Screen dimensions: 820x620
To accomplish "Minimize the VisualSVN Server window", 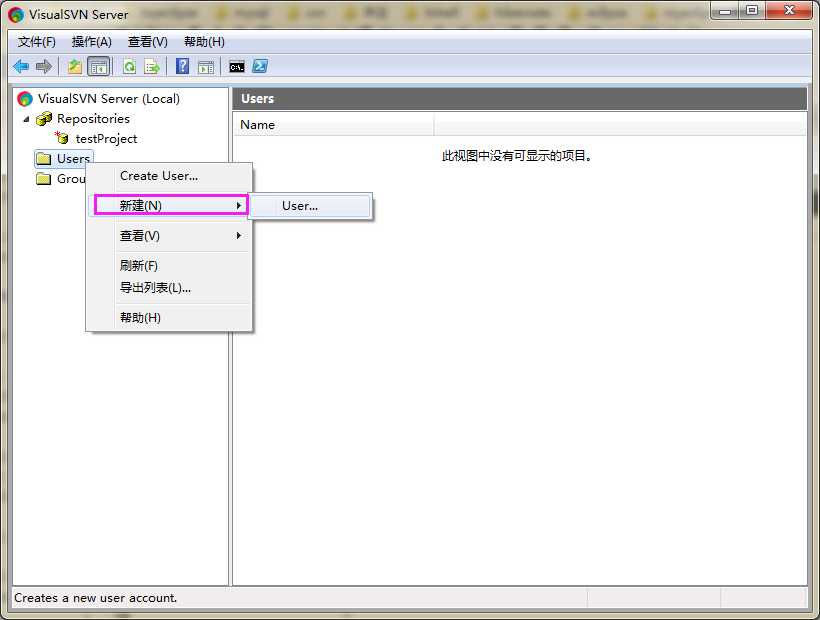I will point(725,10).
